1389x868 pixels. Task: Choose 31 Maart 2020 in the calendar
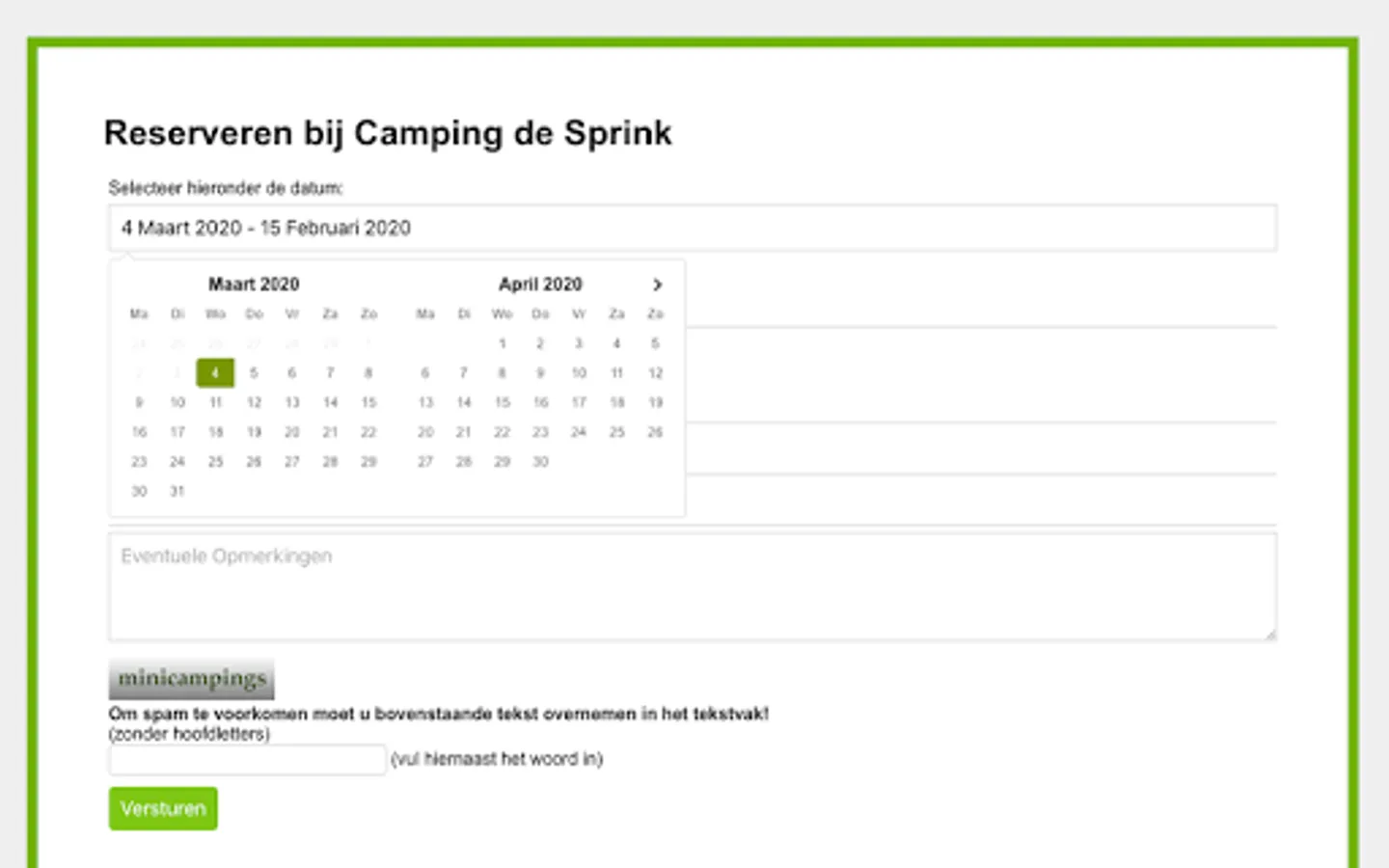177,491
